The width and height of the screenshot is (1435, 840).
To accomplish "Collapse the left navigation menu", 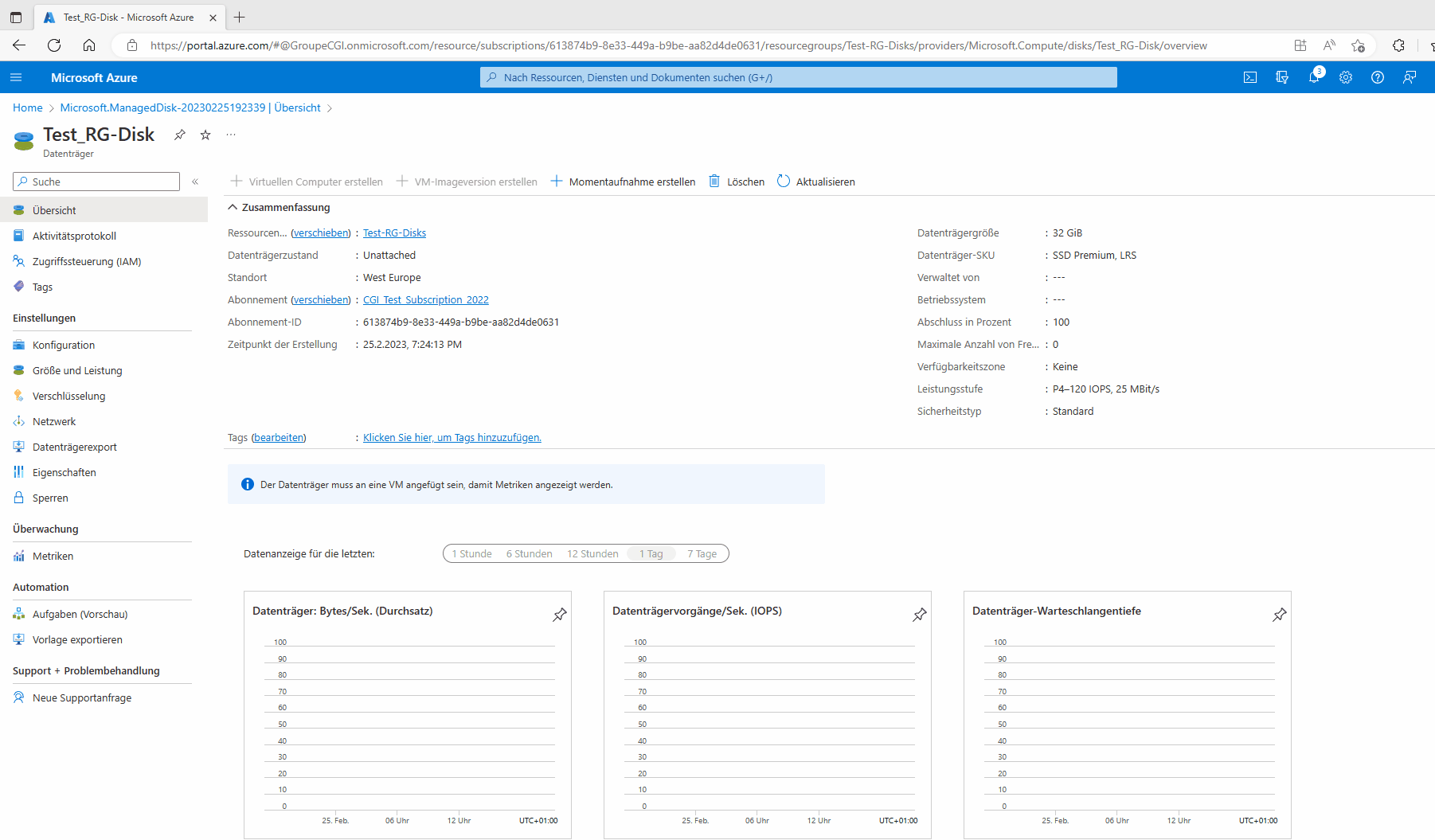I will point(195,182).
